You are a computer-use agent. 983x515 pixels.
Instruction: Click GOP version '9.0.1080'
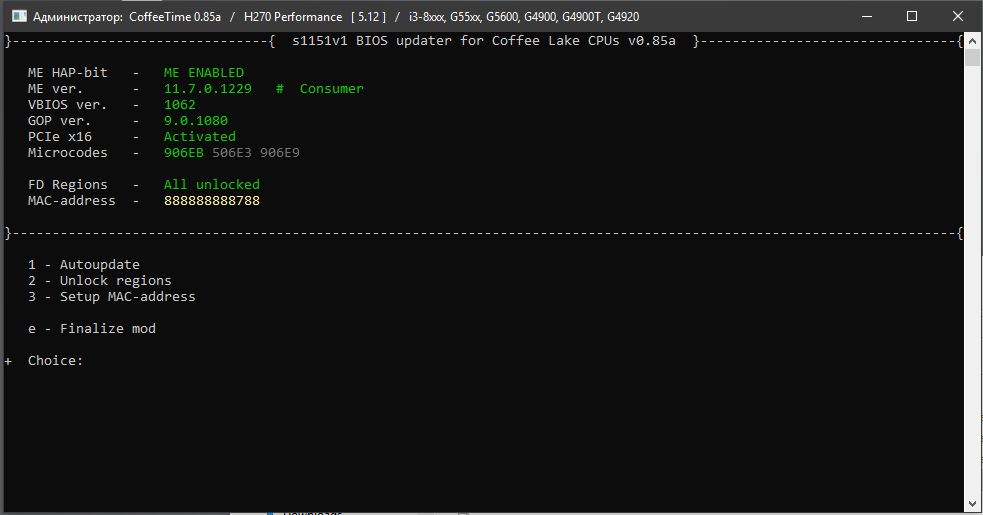196,120
